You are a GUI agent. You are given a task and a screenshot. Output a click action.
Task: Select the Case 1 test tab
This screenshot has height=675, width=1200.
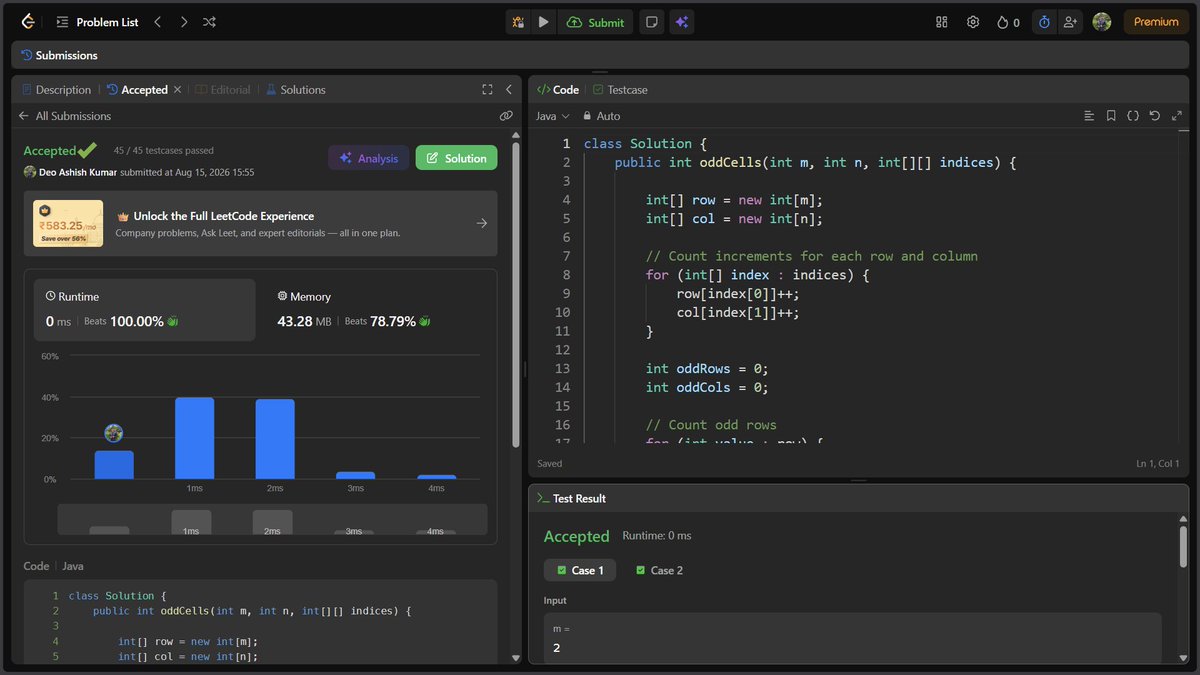point(580,570)
